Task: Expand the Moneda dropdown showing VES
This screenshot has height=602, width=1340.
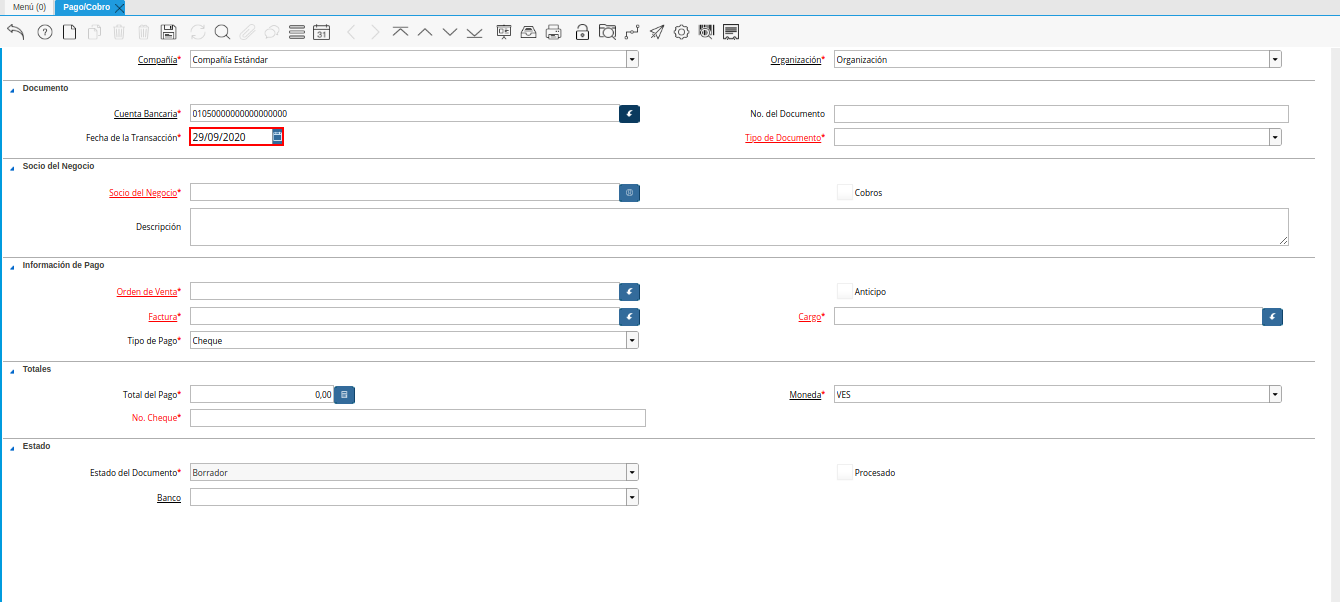Action: [x=1275, y=395]
